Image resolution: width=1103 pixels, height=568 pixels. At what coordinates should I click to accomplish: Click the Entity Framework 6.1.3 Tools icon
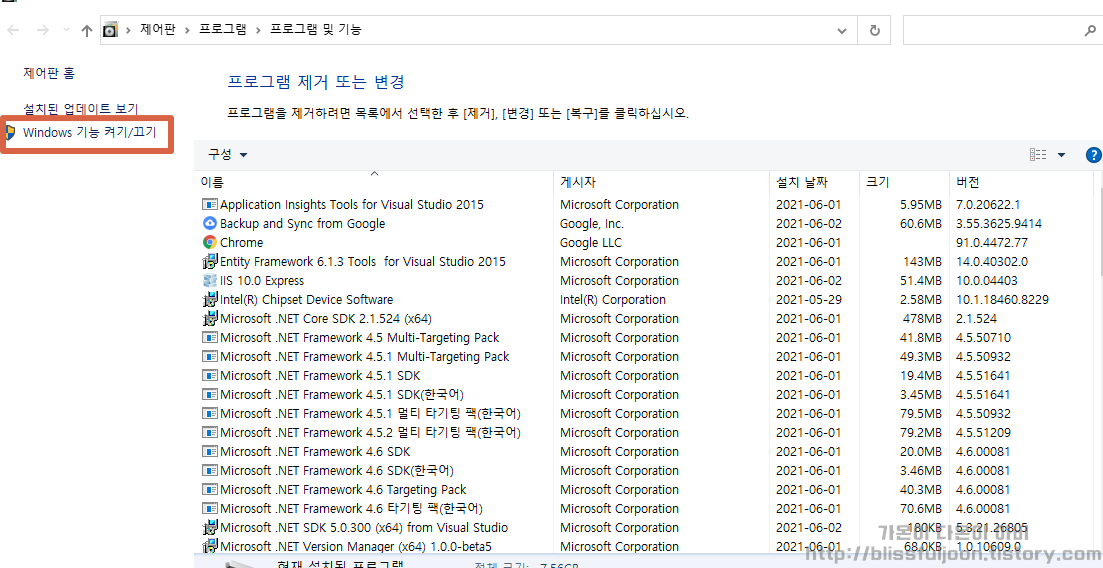[x=210, y=262]
